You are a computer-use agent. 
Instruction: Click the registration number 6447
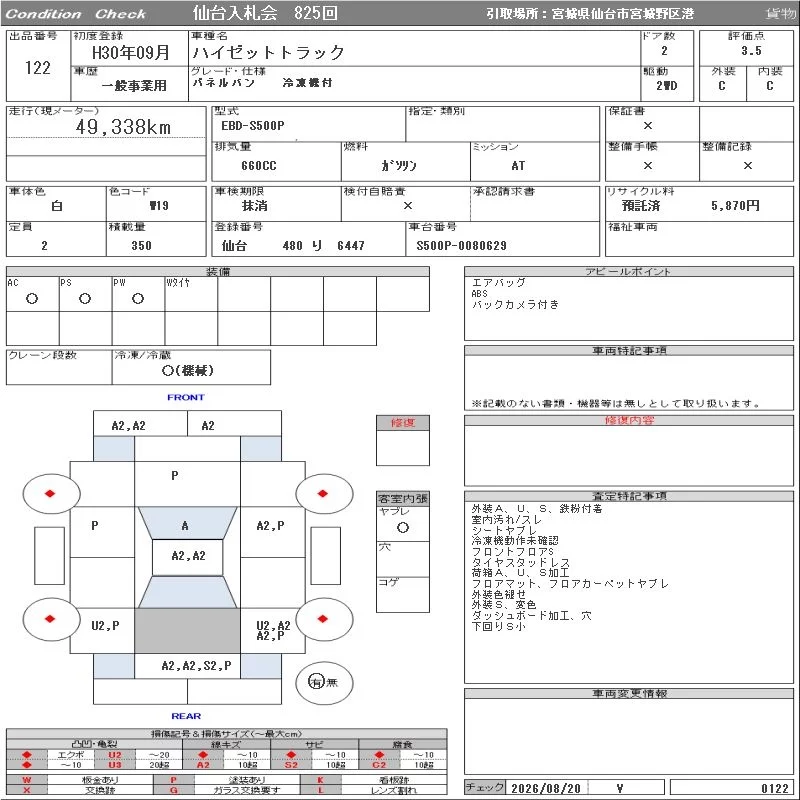tap(351, 246)
